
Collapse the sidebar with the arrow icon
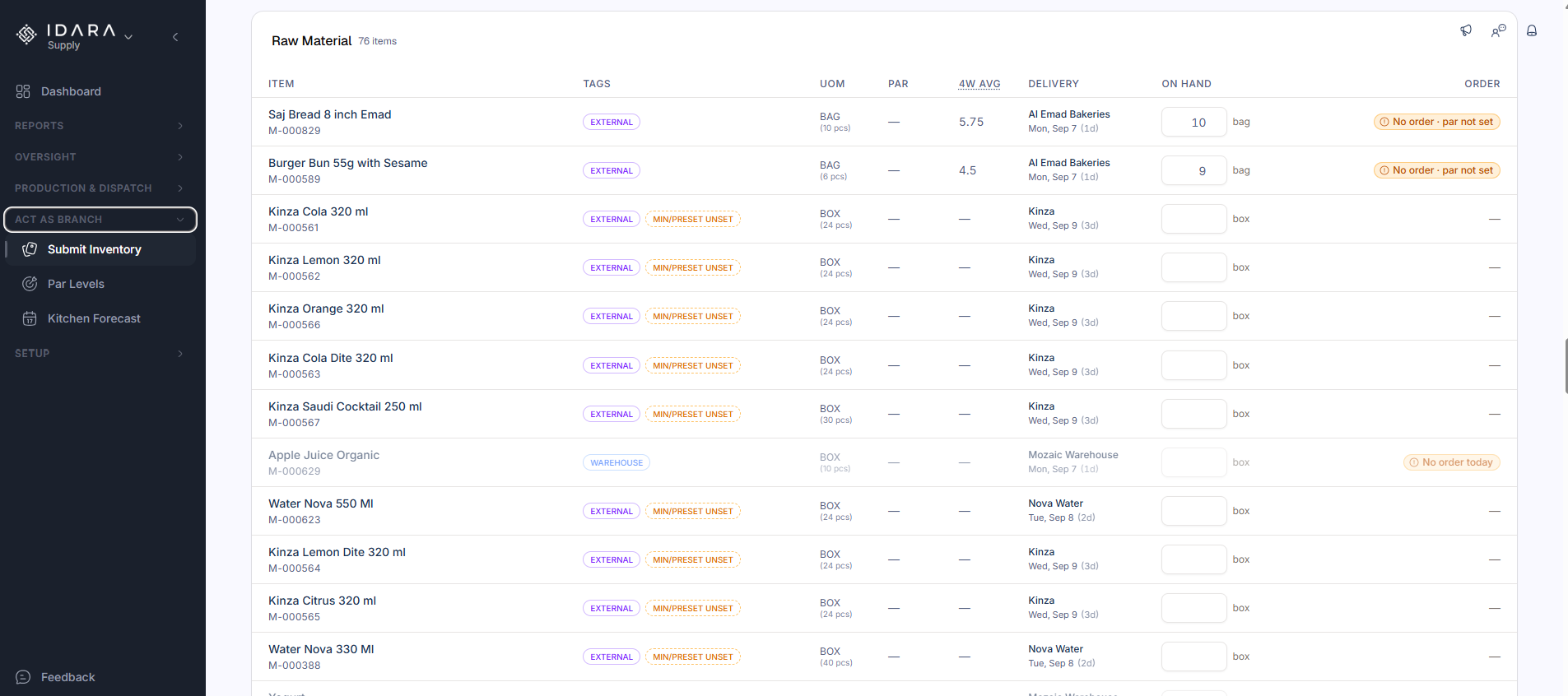175,37
